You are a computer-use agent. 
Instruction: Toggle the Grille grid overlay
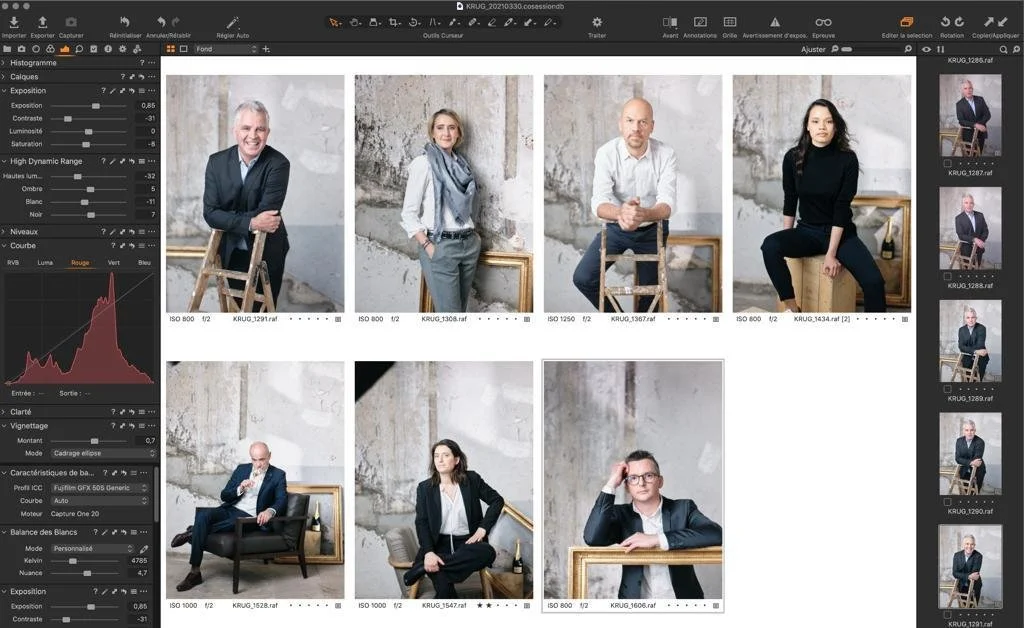729,22
